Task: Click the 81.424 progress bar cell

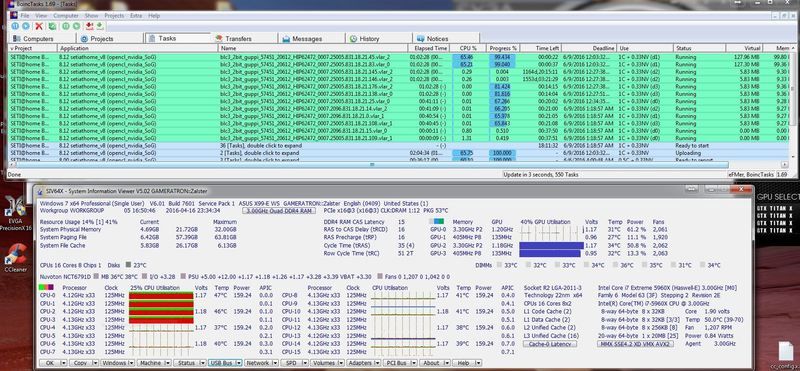Action: tap(502, 87)
